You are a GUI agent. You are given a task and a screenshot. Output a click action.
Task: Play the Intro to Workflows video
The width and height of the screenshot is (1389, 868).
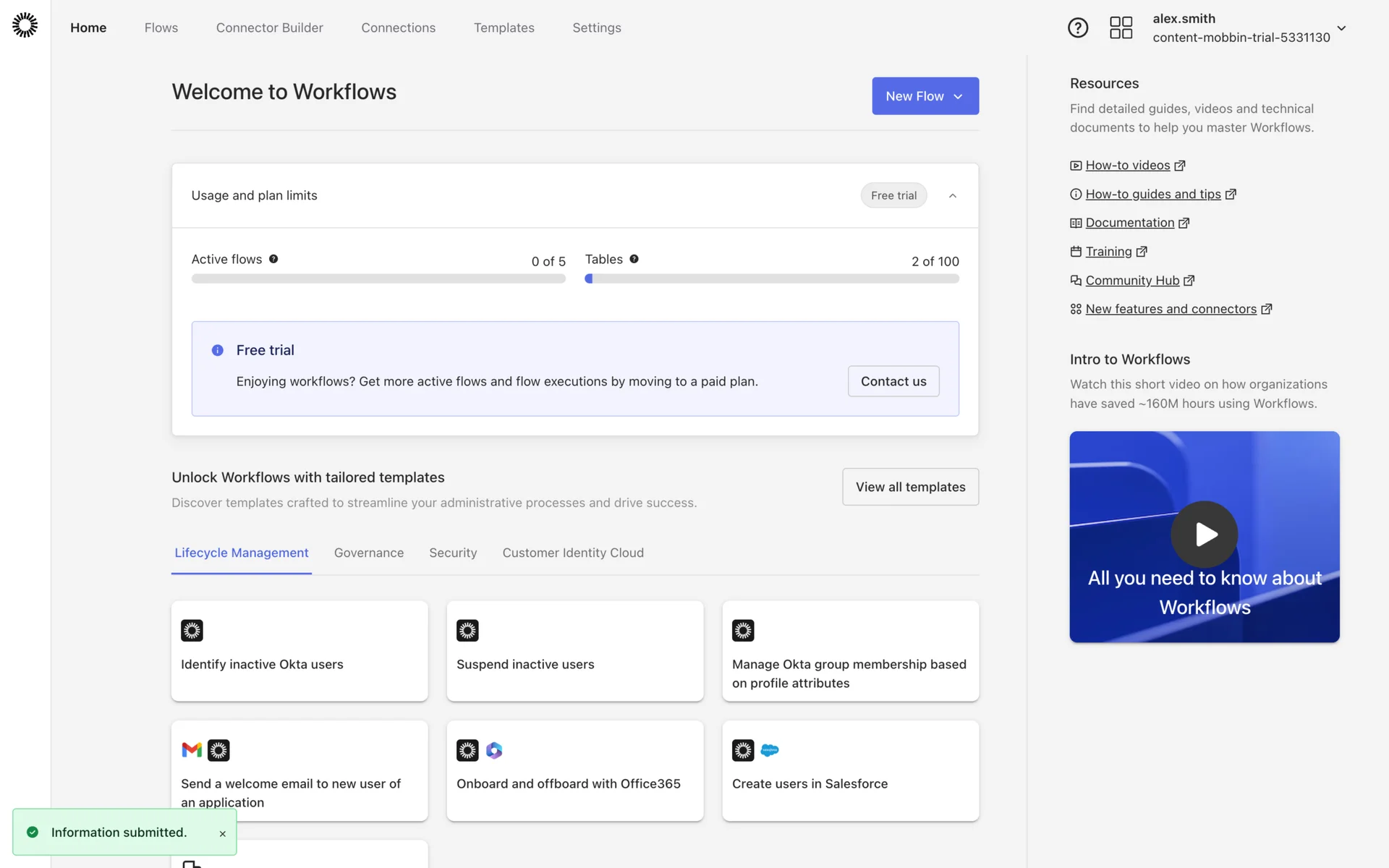[1204, 535]
